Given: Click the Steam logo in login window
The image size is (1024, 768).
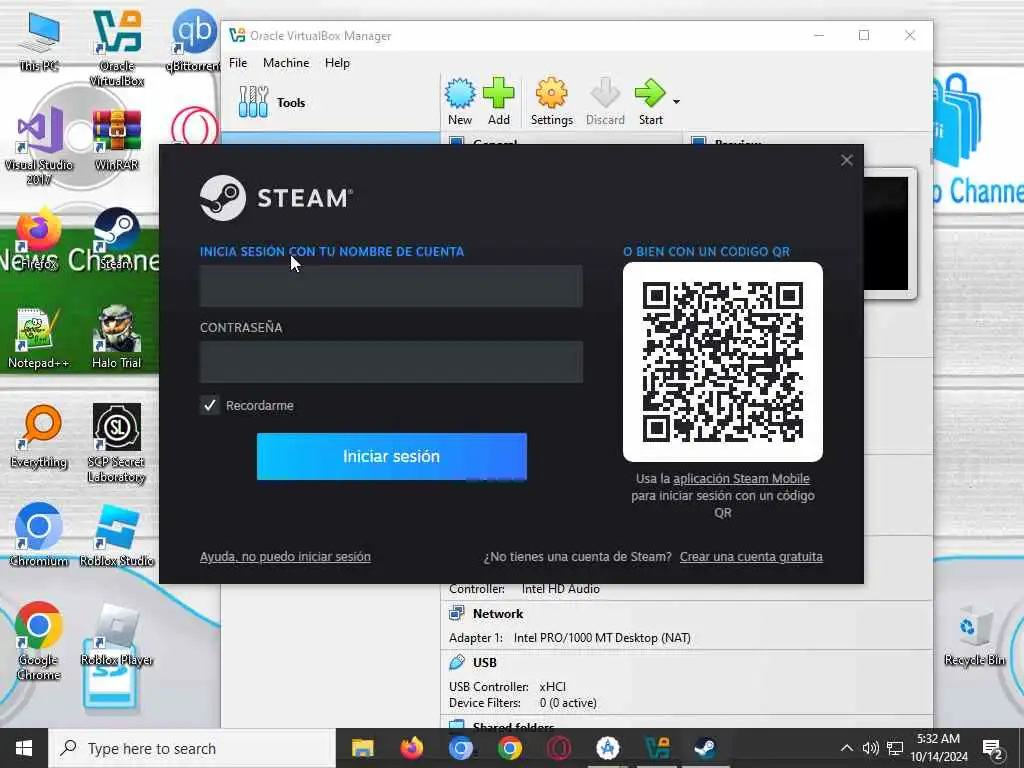Looking at the screenshot, I should click(x=276, y=198).
